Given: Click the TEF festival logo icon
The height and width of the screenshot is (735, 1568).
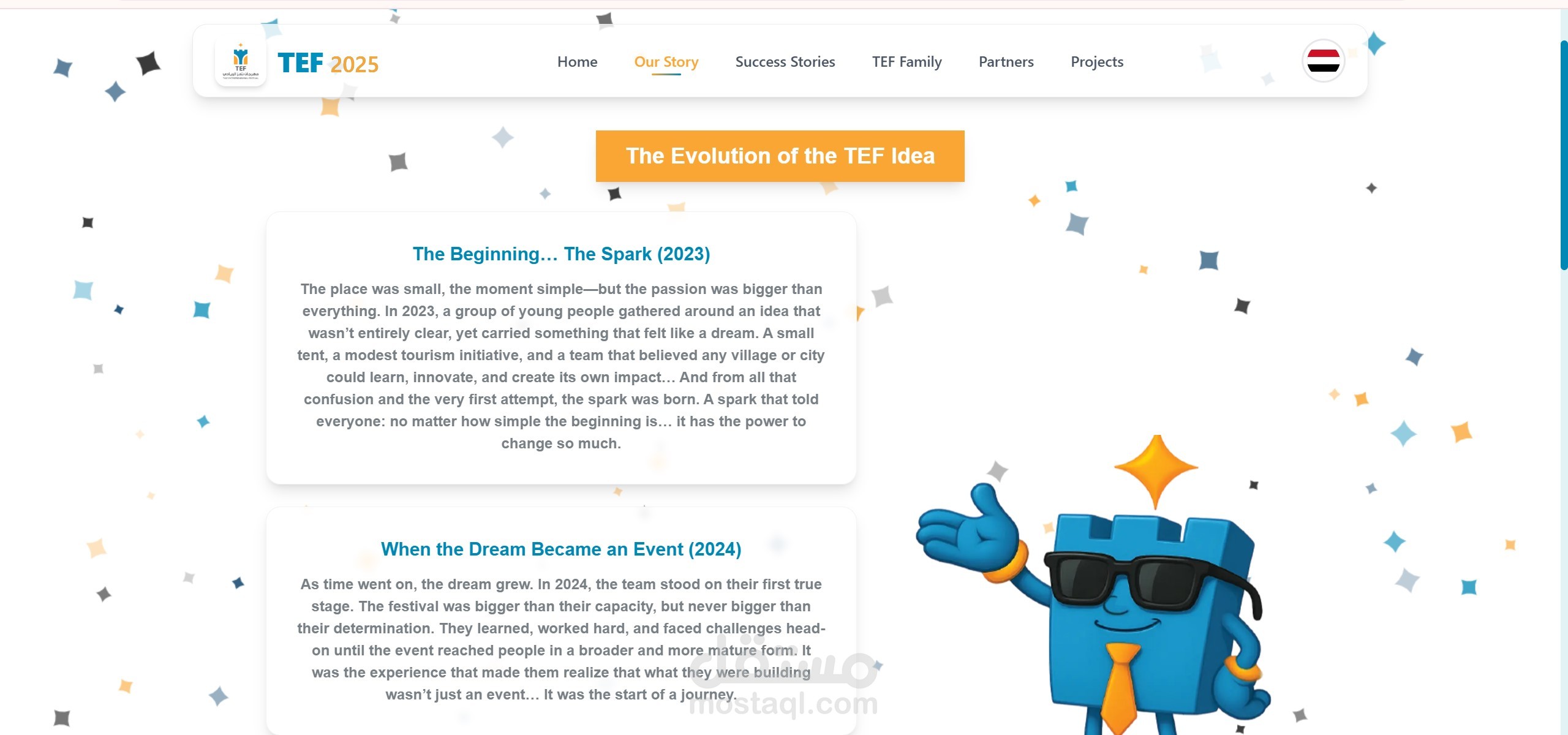Looking at the screenshot, I should point(241,62).
